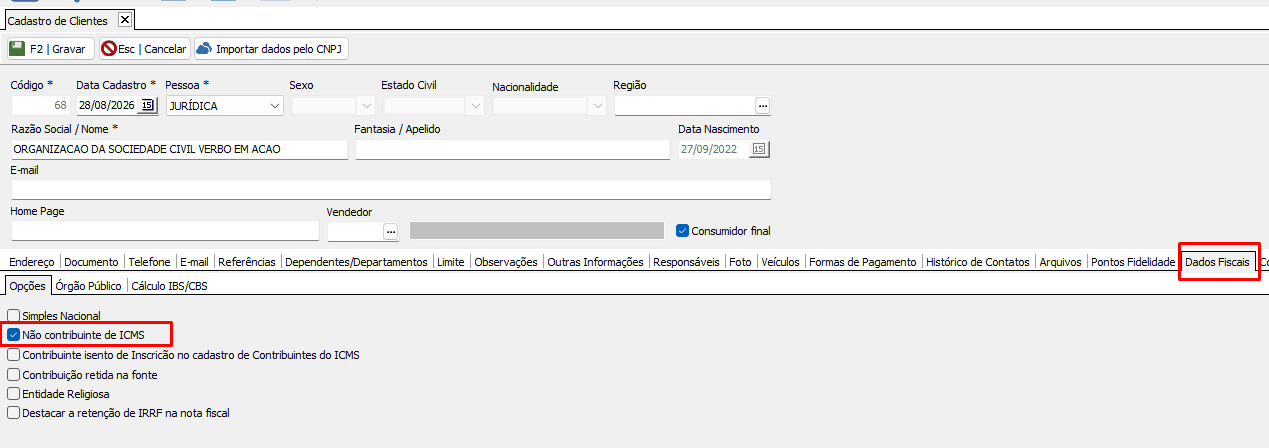Image resolution: width=1269 pixels, height=448 pixels.
Task: Check the Entidade Religiosa option
Action: (14, 393)
